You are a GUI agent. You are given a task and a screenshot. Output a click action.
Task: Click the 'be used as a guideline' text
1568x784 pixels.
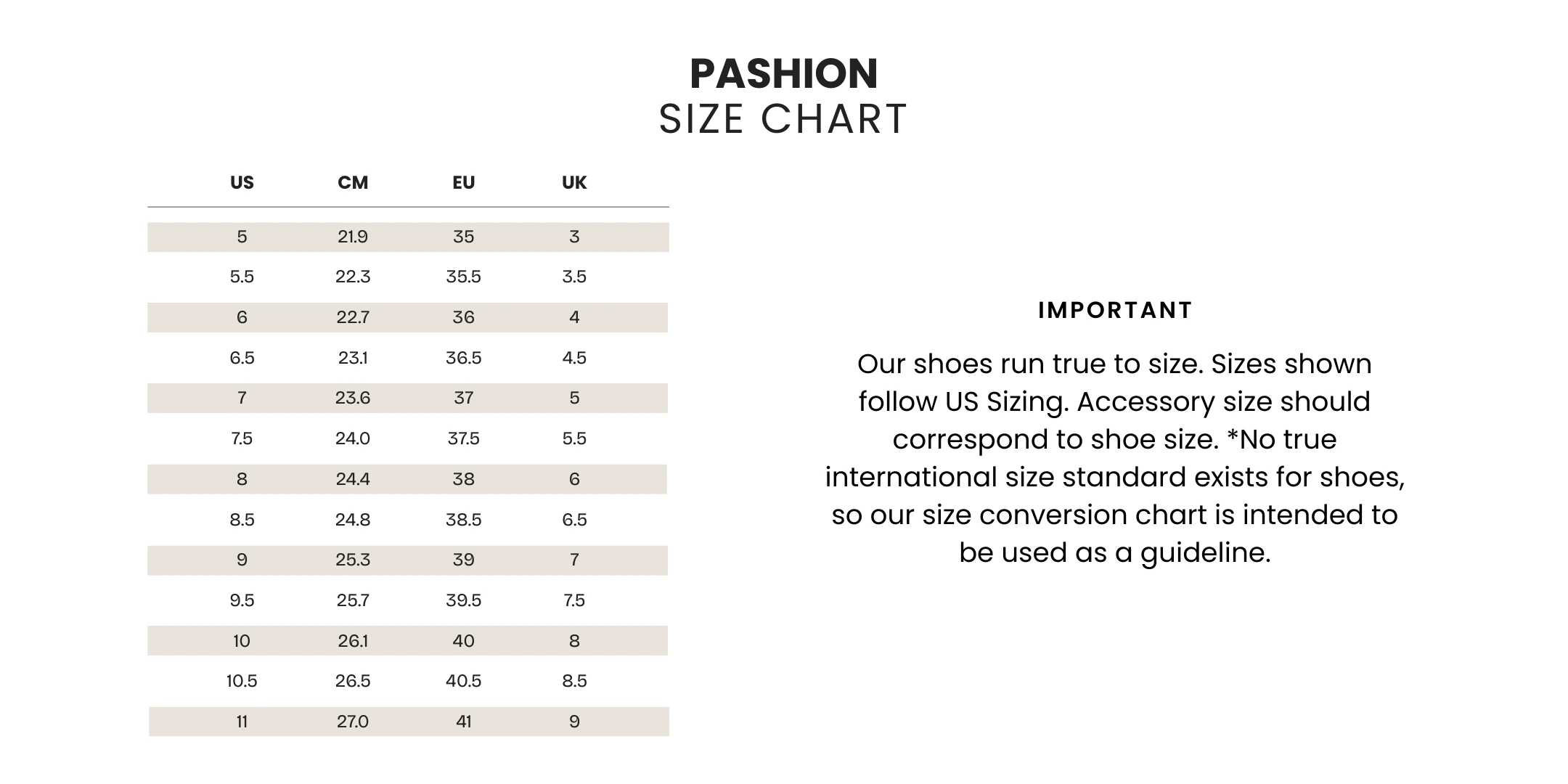click(x=1115, y=552)
